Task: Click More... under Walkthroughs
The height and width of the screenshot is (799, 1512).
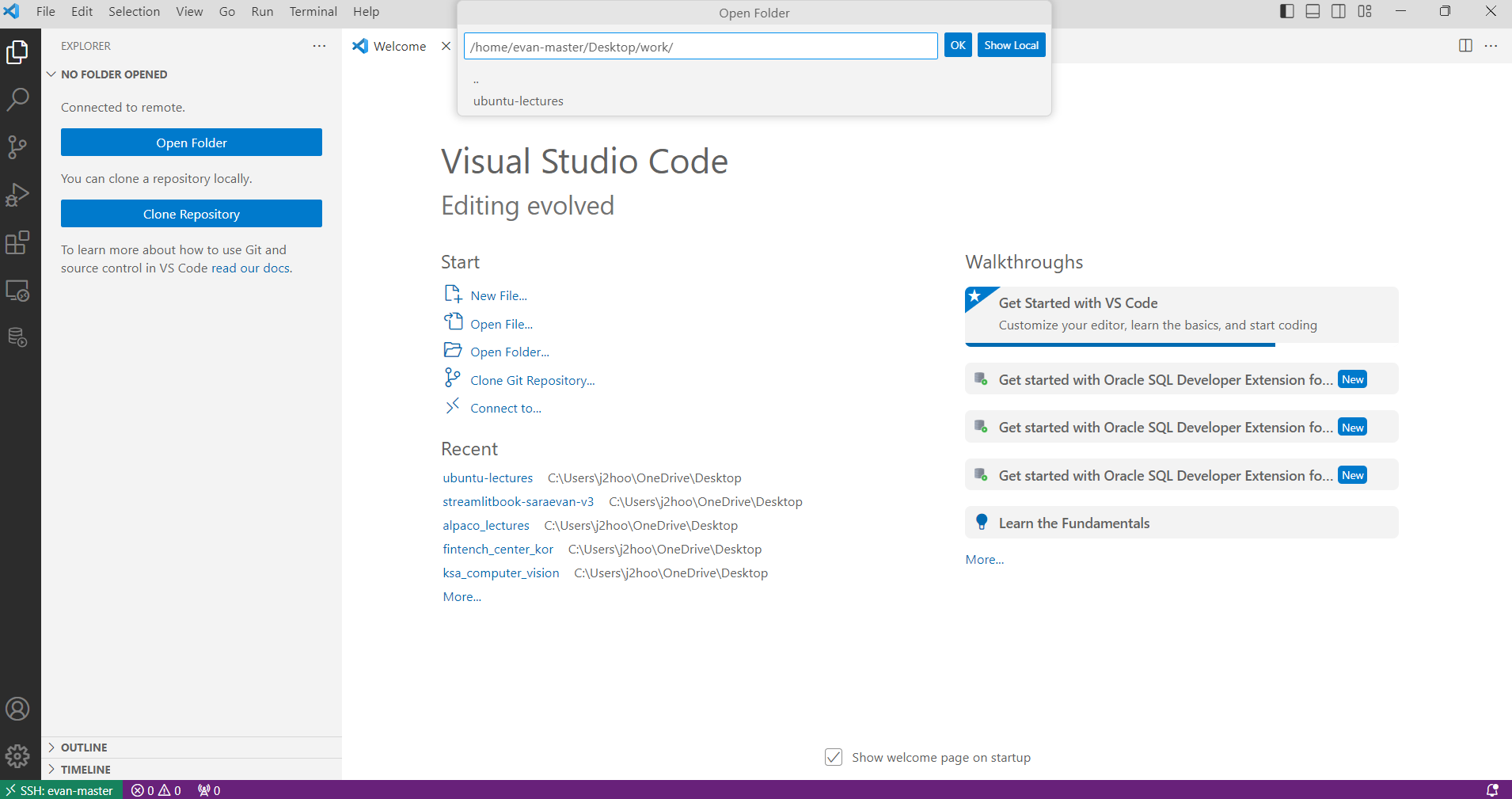Action: (x=985, y=559)
